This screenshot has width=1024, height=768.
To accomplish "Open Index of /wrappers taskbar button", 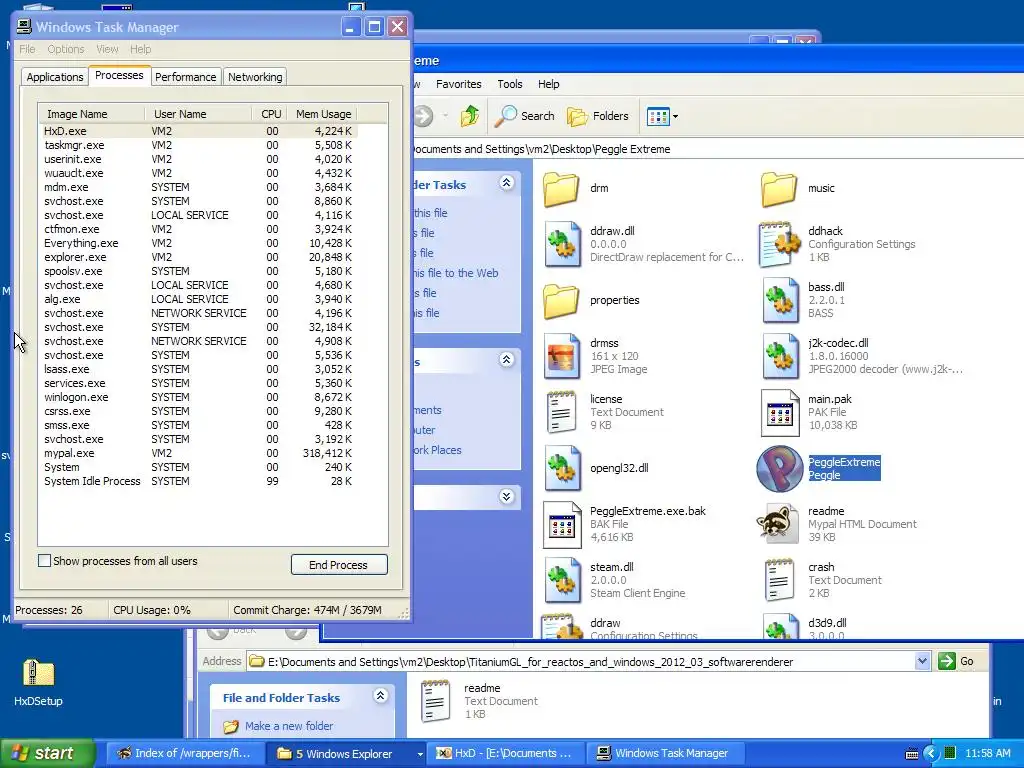I will pos(184,754).
